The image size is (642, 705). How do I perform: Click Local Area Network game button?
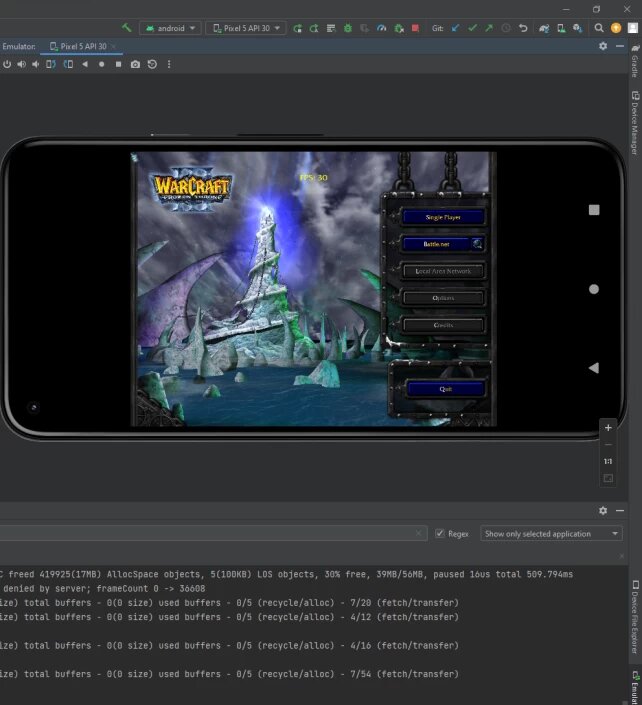coord(443,271)
